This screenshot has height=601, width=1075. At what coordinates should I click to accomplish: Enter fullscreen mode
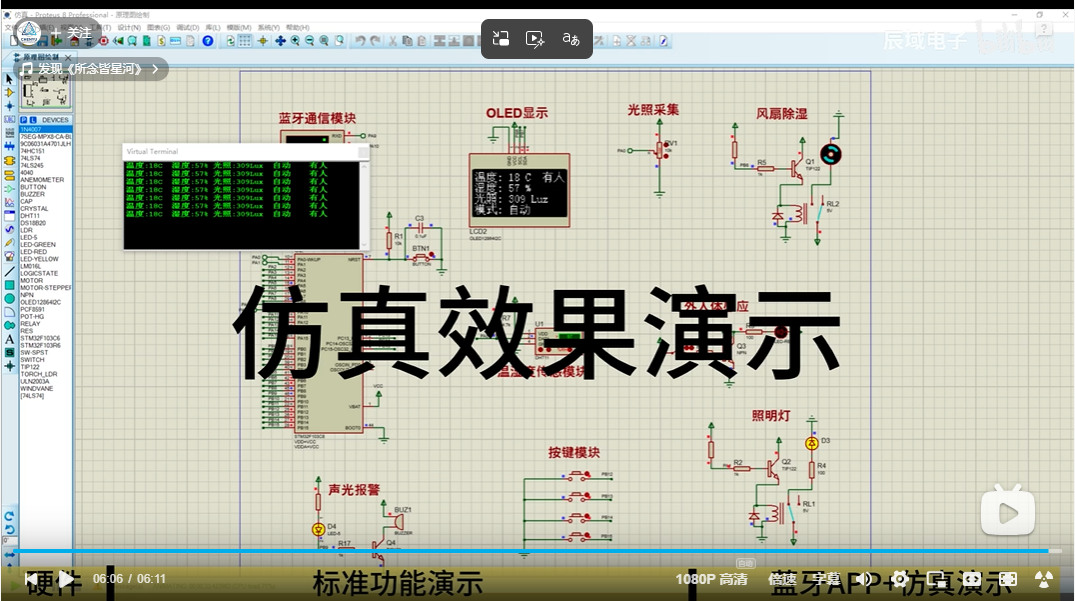pyautogui.click(x=1008, y=579)
